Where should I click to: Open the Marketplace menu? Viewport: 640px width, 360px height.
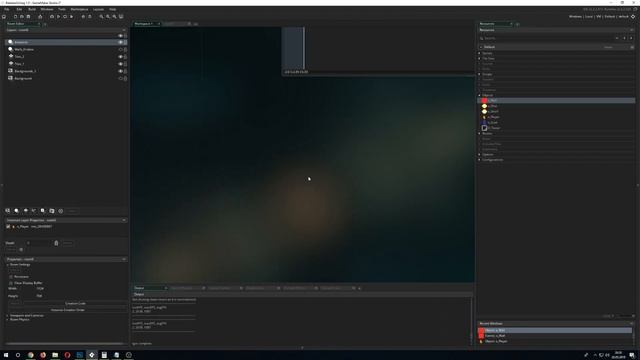pyautogui.click(x=79, y=9)
